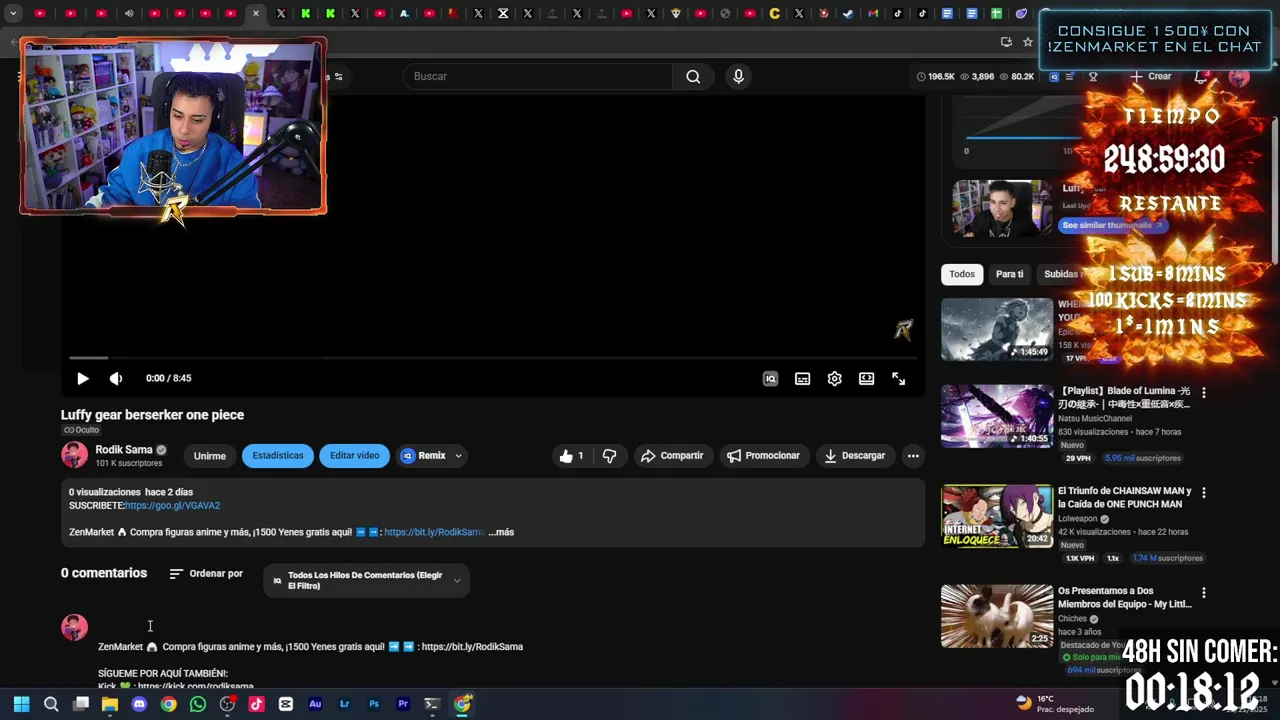Select the Para ti filter chip
The image size is (1280, 720).
(1009, 274)
